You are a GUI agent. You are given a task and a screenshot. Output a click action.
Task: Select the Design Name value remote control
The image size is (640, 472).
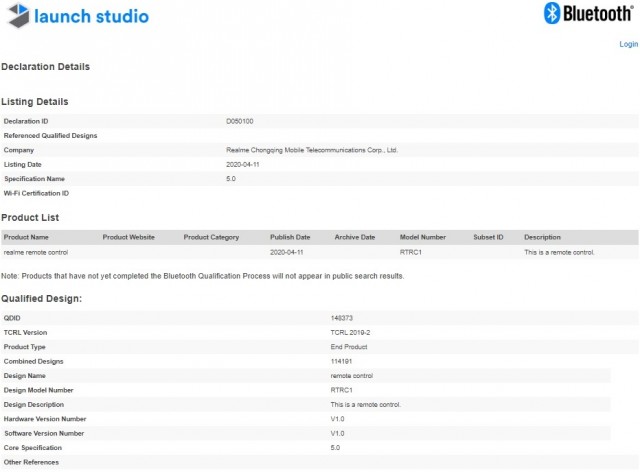point(352,376)
